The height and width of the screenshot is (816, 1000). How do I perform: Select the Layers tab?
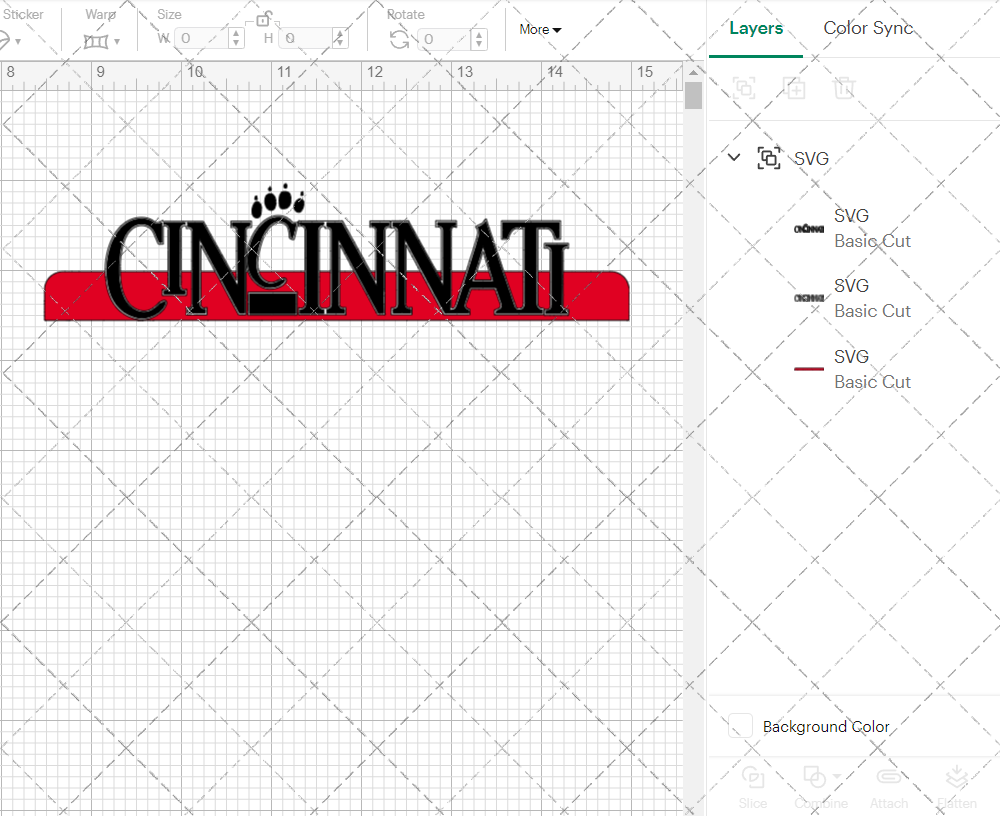coord(756,28)
